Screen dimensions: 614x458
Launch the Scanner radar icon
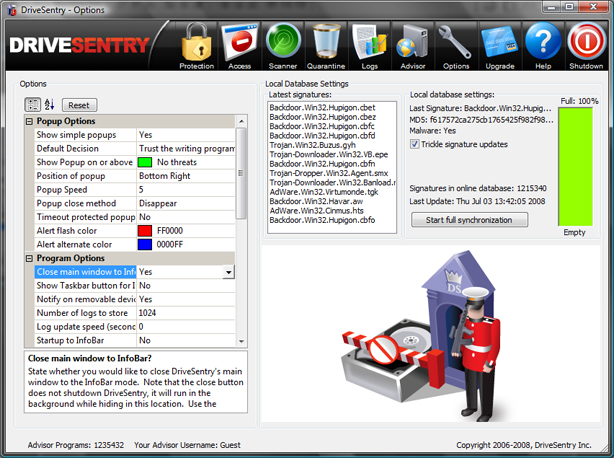(x=283, y=46)
